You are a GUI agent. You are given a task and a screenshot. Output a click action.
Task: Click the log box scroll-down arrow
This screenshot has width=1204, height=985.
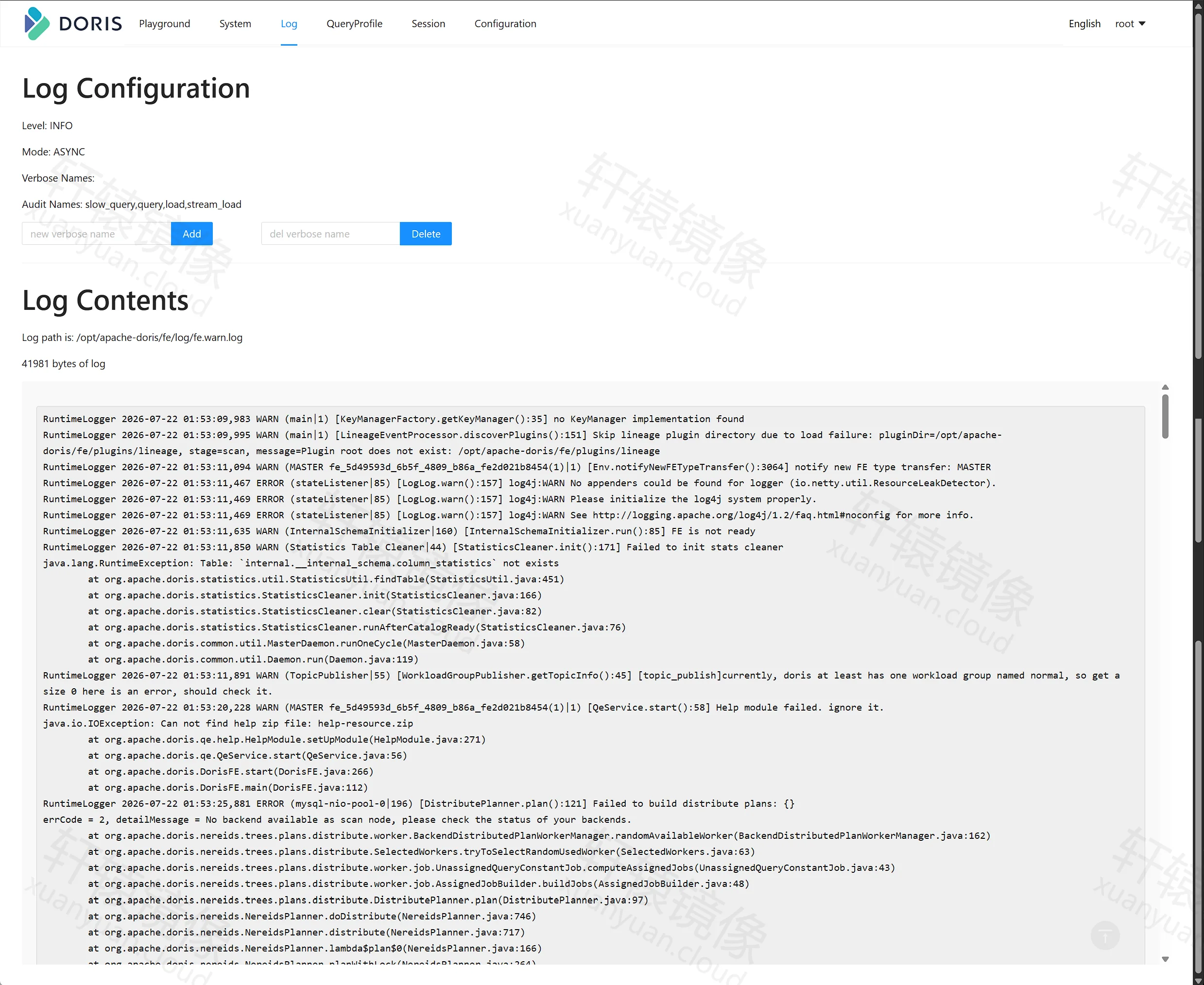[1165, 959]
